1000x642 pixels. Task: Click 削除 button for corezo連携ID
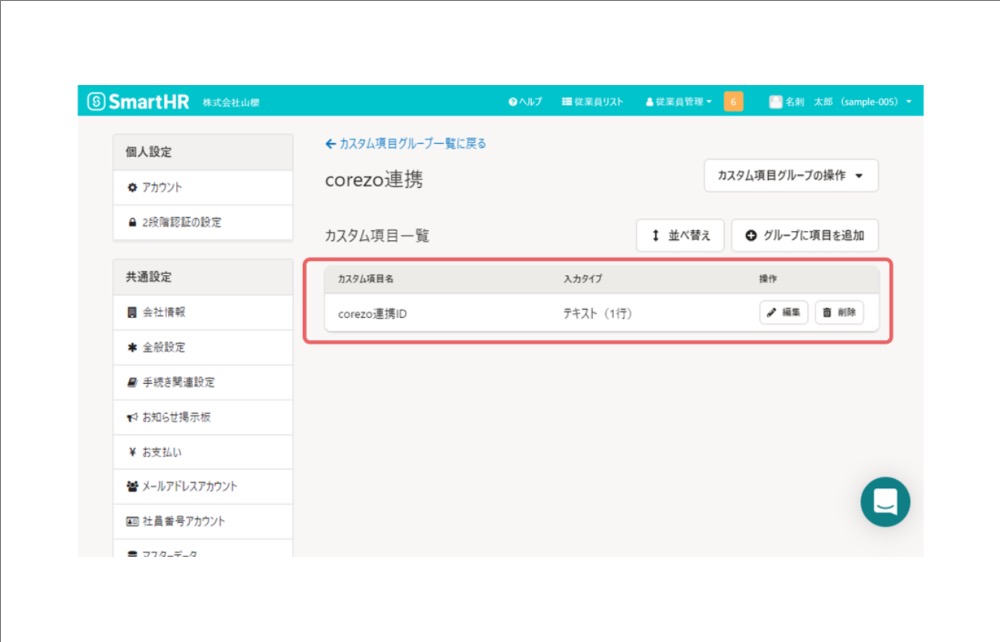pos(839,312)
